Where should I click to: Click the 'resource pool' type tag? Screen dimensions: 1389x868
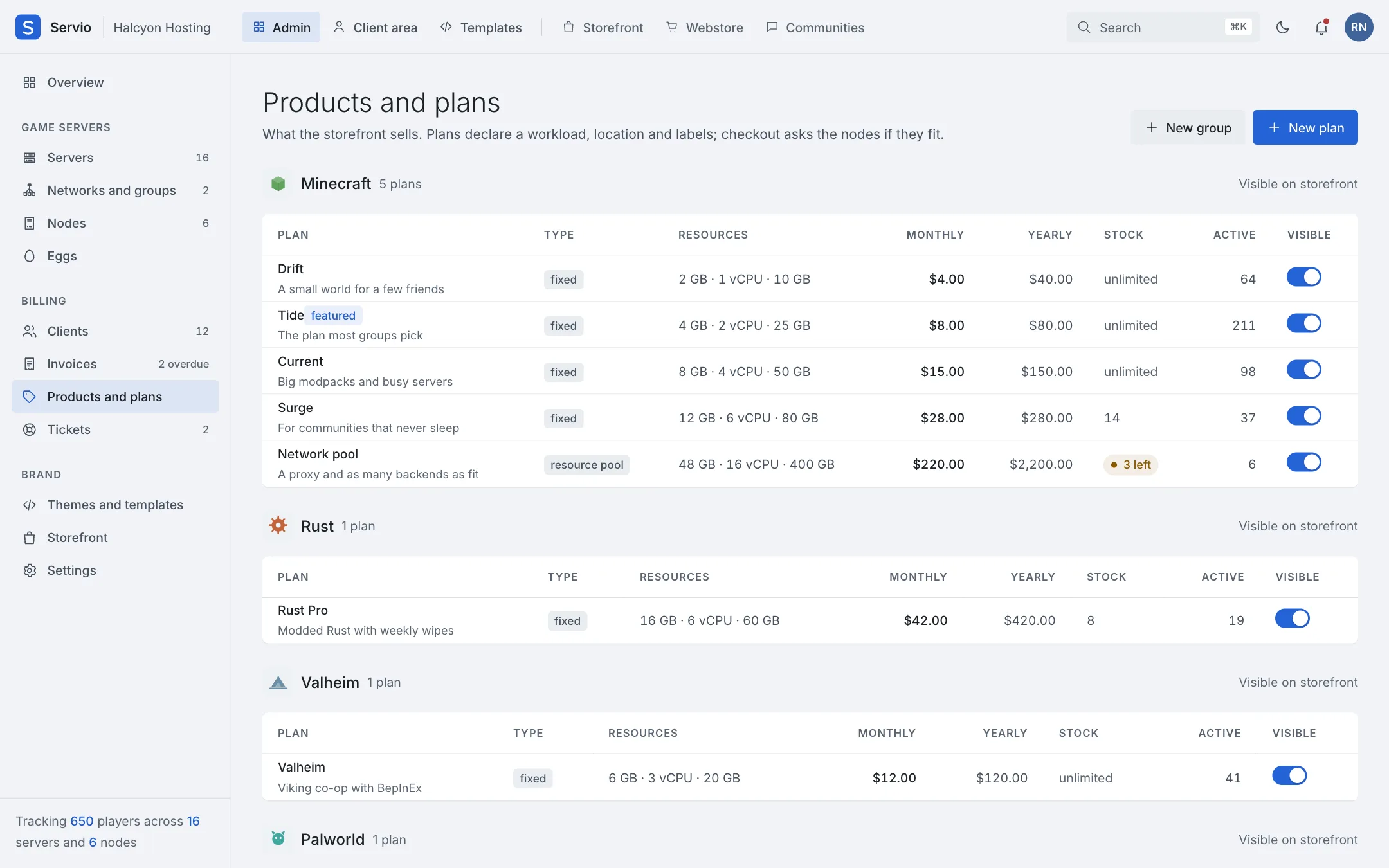(586, 465)
